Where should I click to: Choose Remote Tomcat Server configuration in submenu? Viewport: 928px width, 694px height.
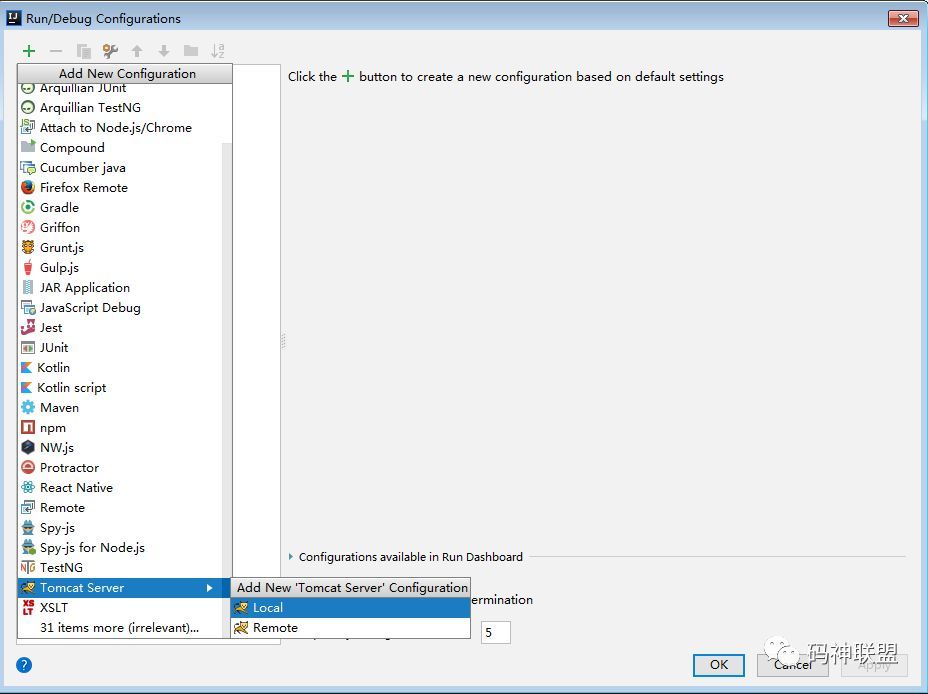[x=350, y=628]
